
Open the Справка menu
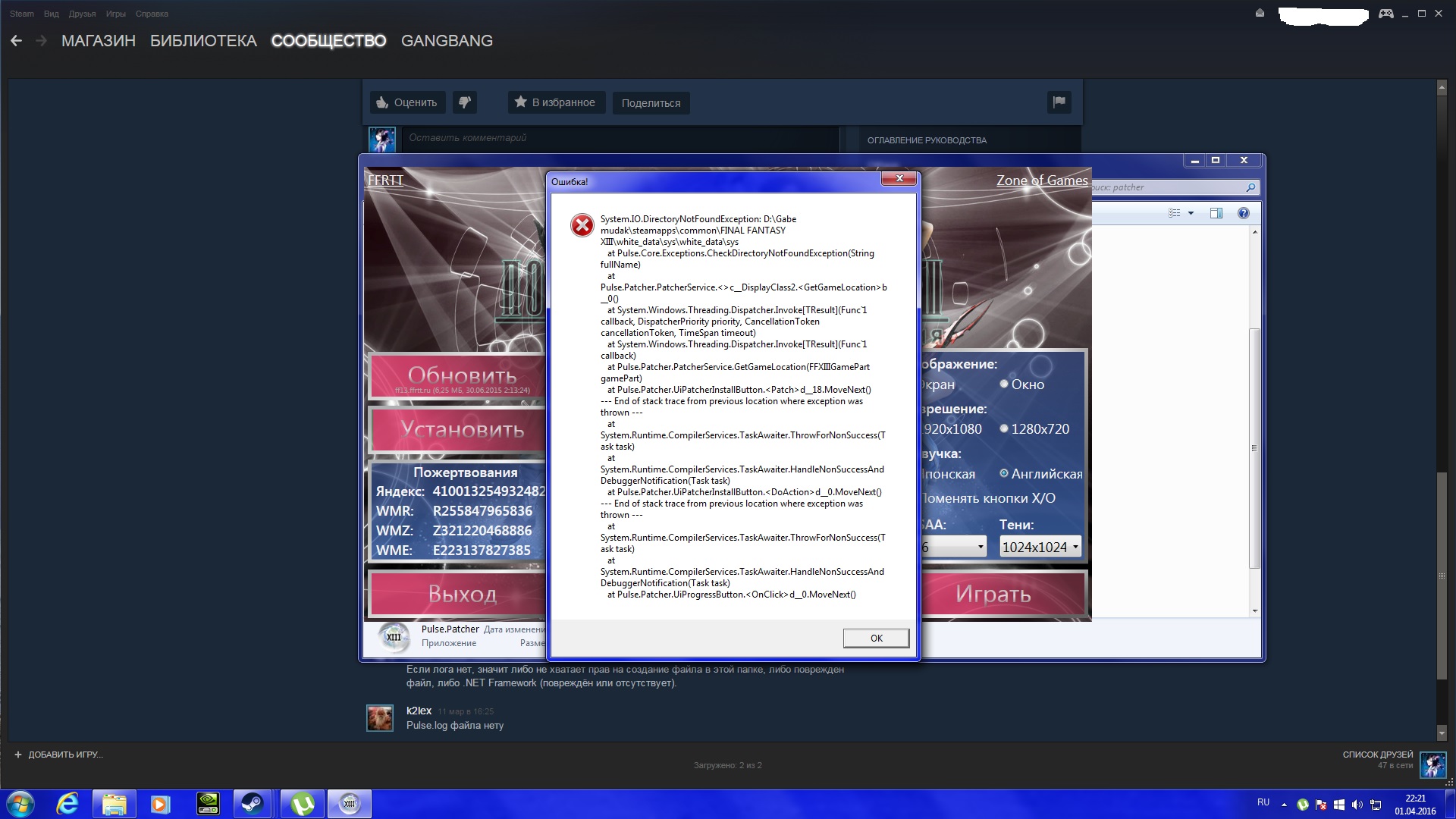pyautogui.click(x=152, y=14)
